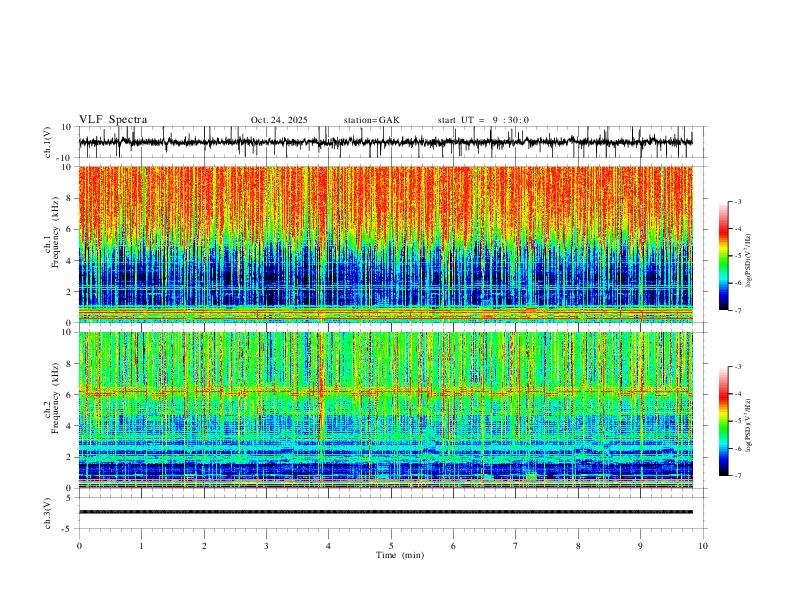Image resolution: width=792 pixels, height=612 pixels.
Task: Click the ch.1 "Frequency (kHz)" axis label
Action: [x=55, y=232]
